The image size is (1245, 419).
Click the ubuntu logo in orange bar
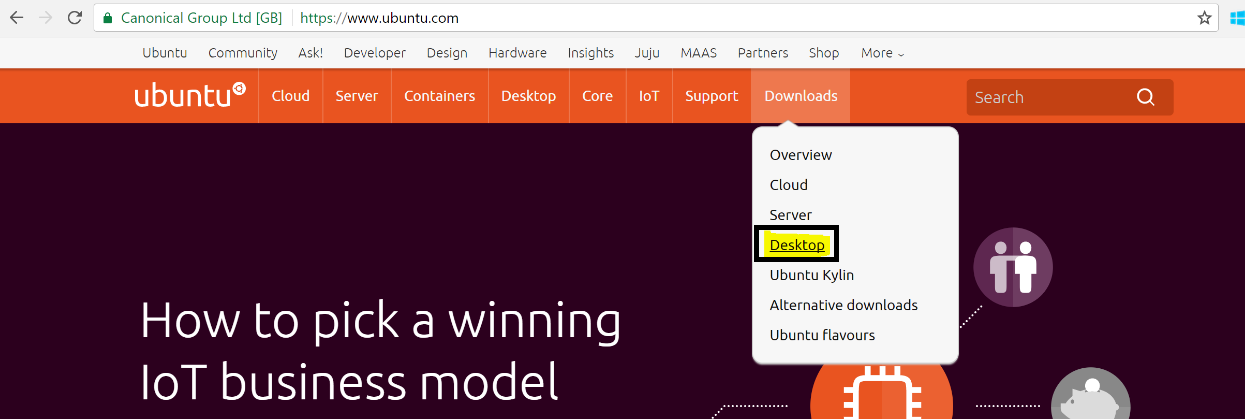(x=190, y=96)
